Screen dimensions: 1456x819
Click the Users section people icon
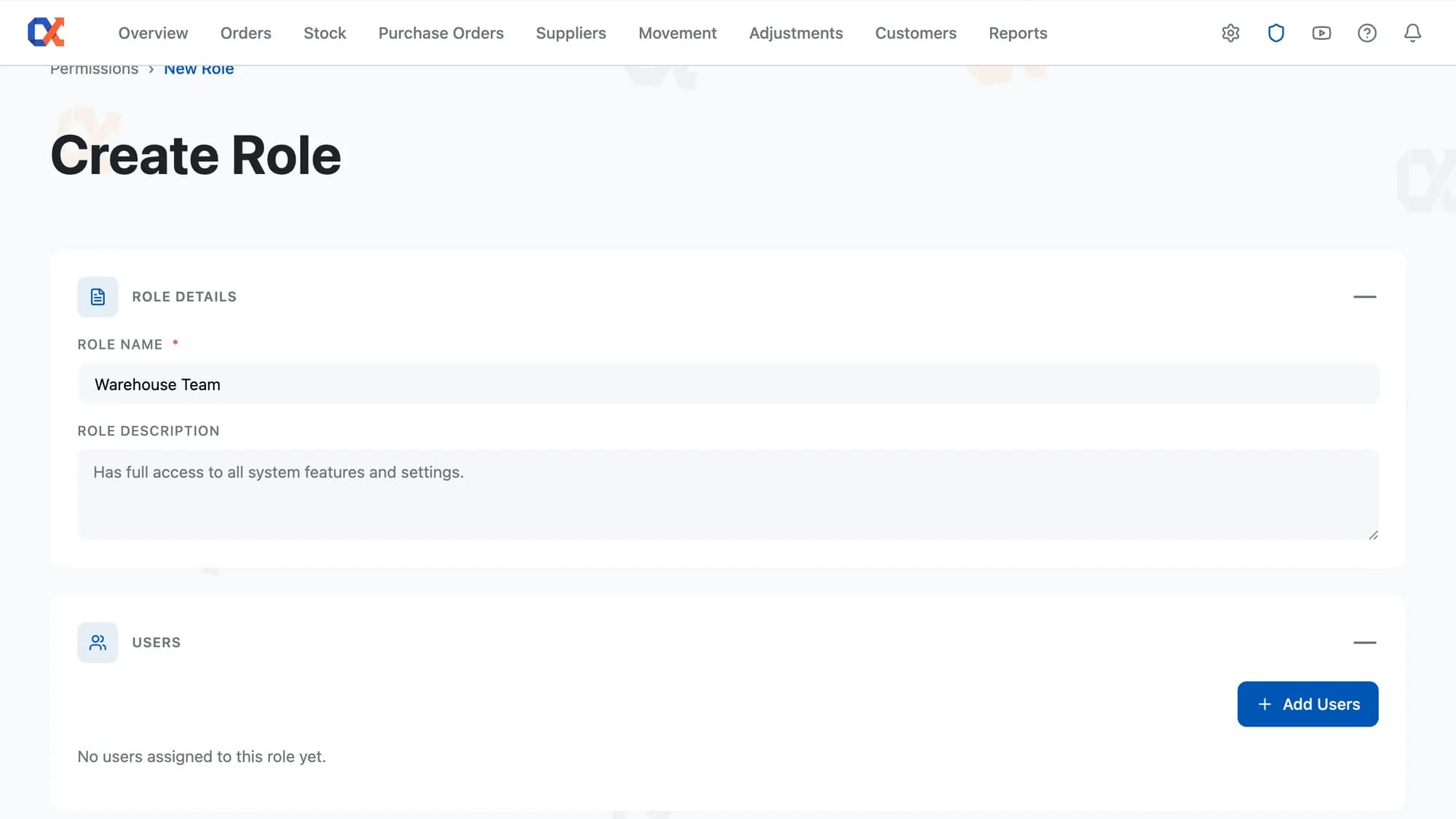tap(98, 642)
